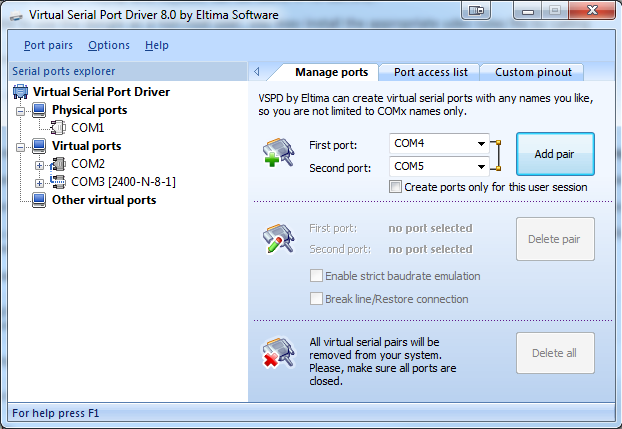The width and height of the screenshot is (622, 429).
Task: Click the Virtual Serial Port Driver root icon
Action: coord(20,92)
